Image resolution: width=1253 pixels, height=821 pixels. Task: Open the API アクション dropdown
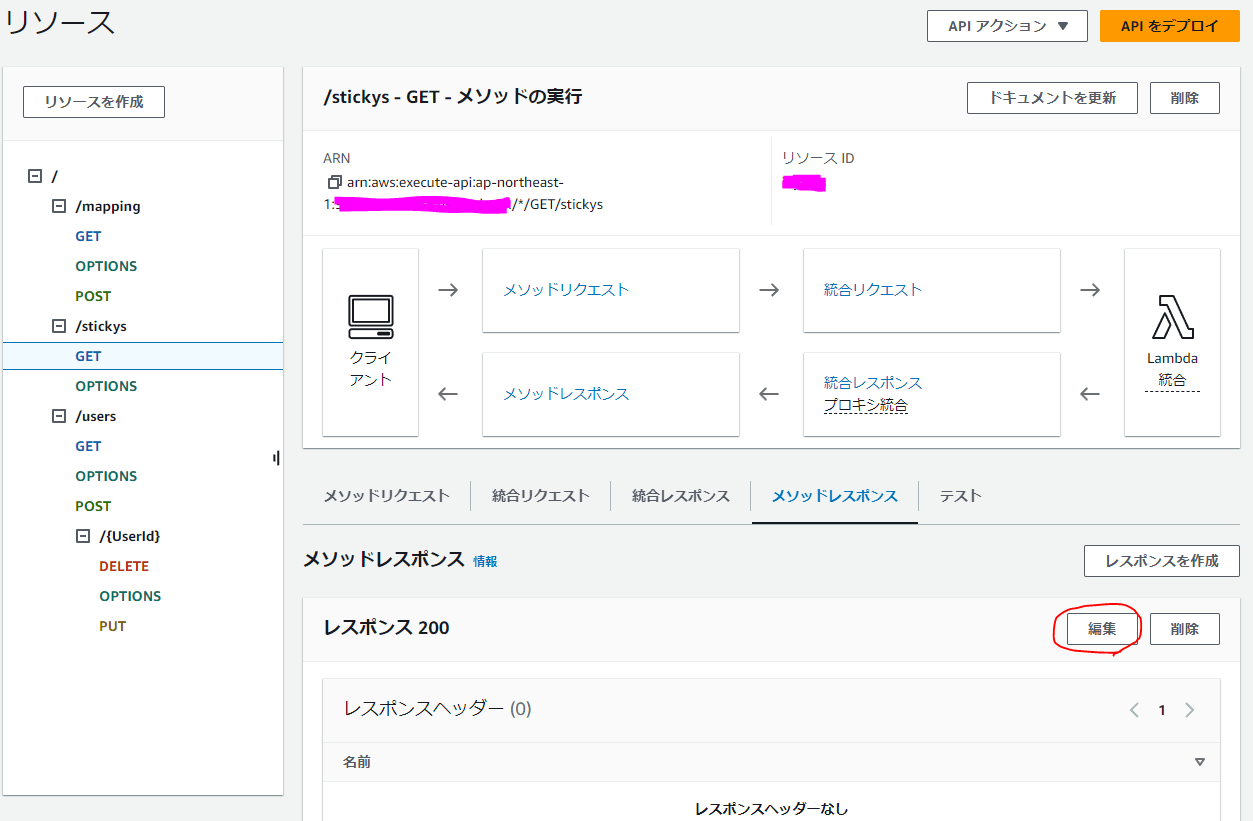(x=1007, y=26)
